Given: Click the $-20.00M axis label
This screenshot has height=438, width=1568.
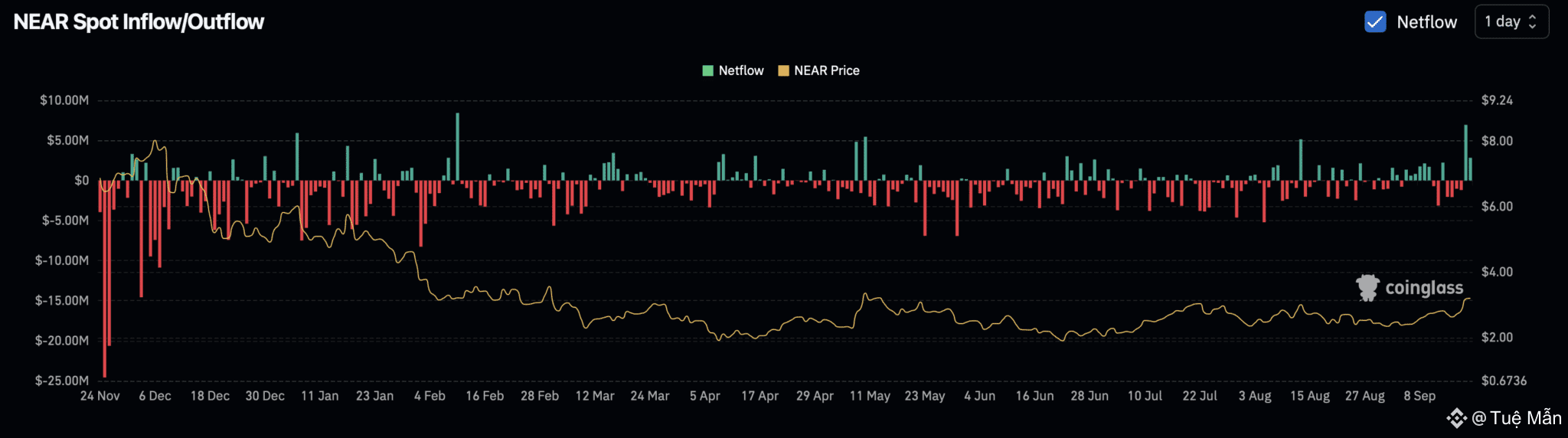Looking at the screenshot, I should 62,340.
